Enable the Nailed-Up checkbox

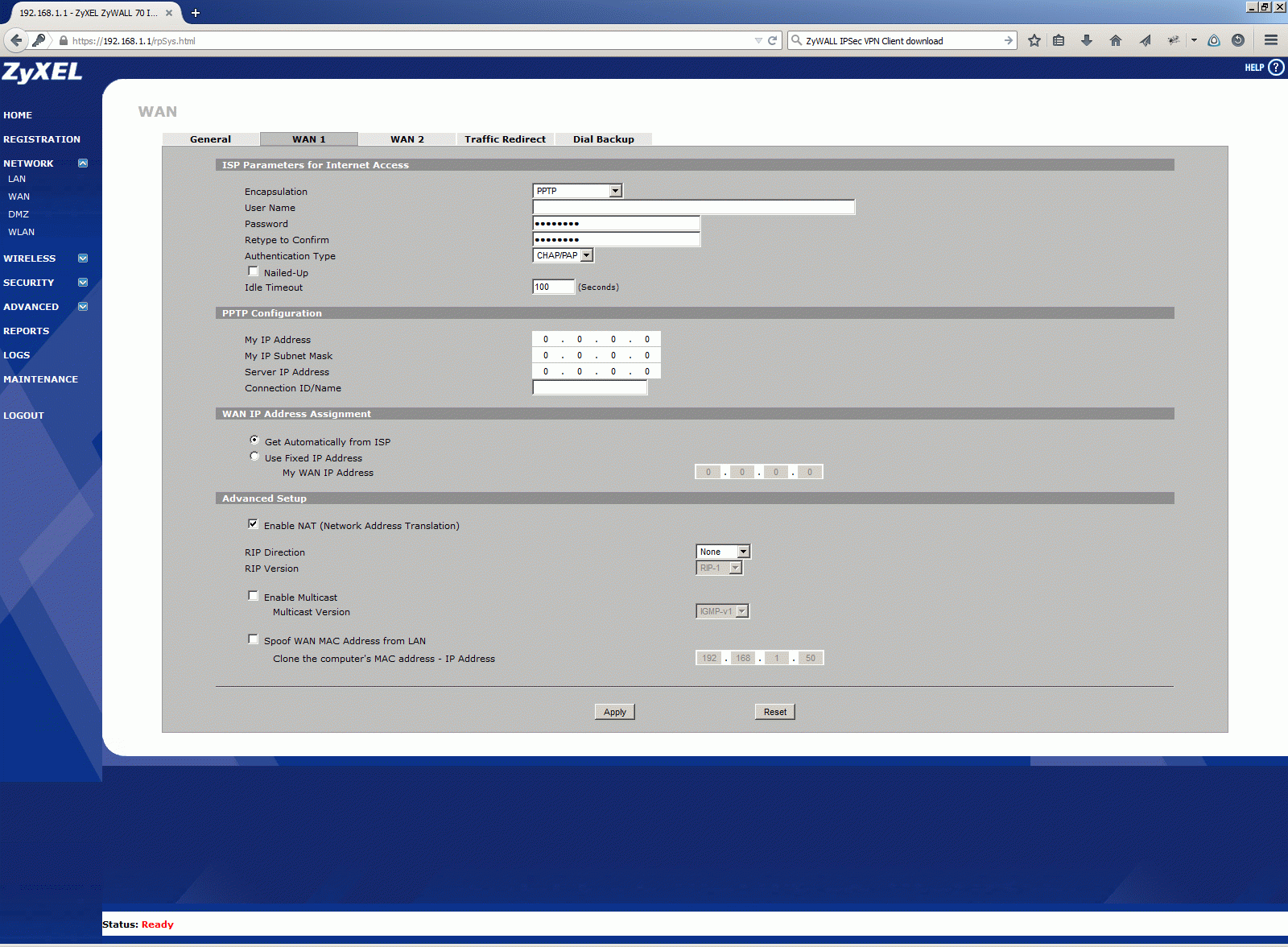tap(253, 271)
